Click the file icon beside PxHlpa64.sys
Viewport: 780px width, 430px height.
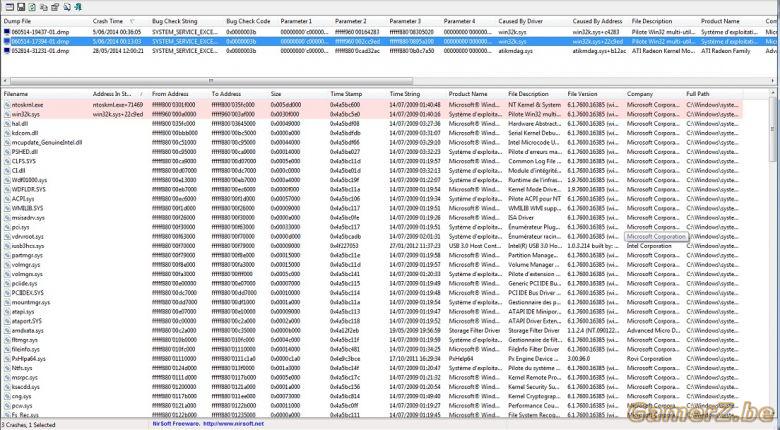click(x=7, y=359)
